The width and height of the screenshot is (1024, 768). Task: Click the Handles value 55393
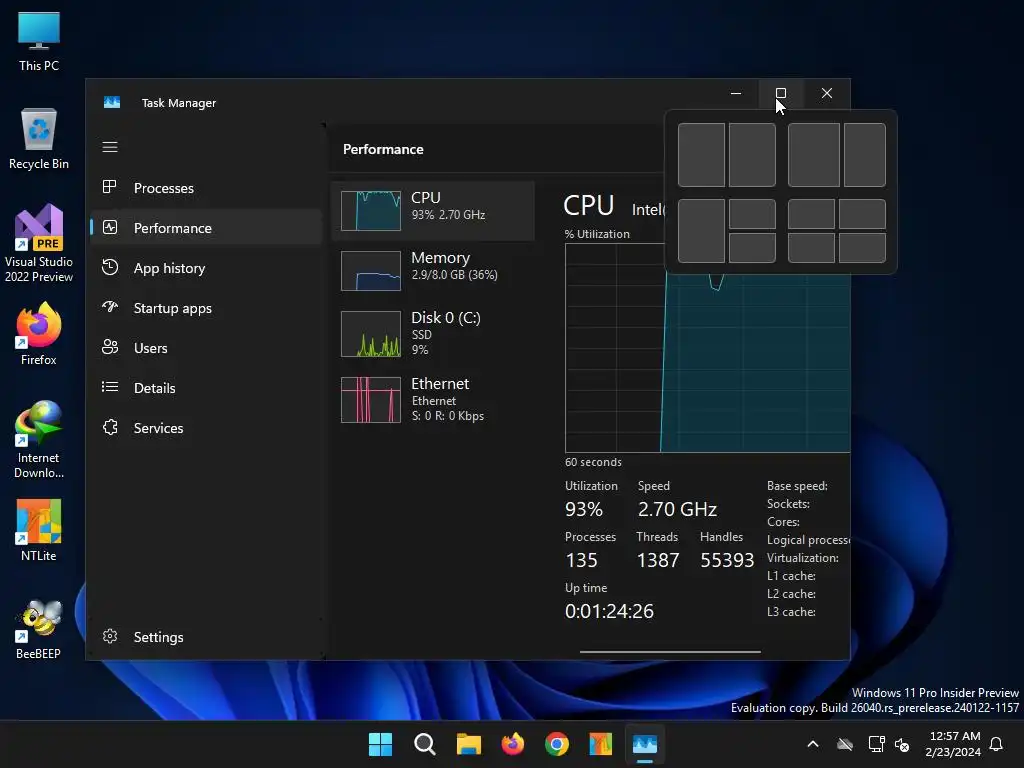coord(727,560)
